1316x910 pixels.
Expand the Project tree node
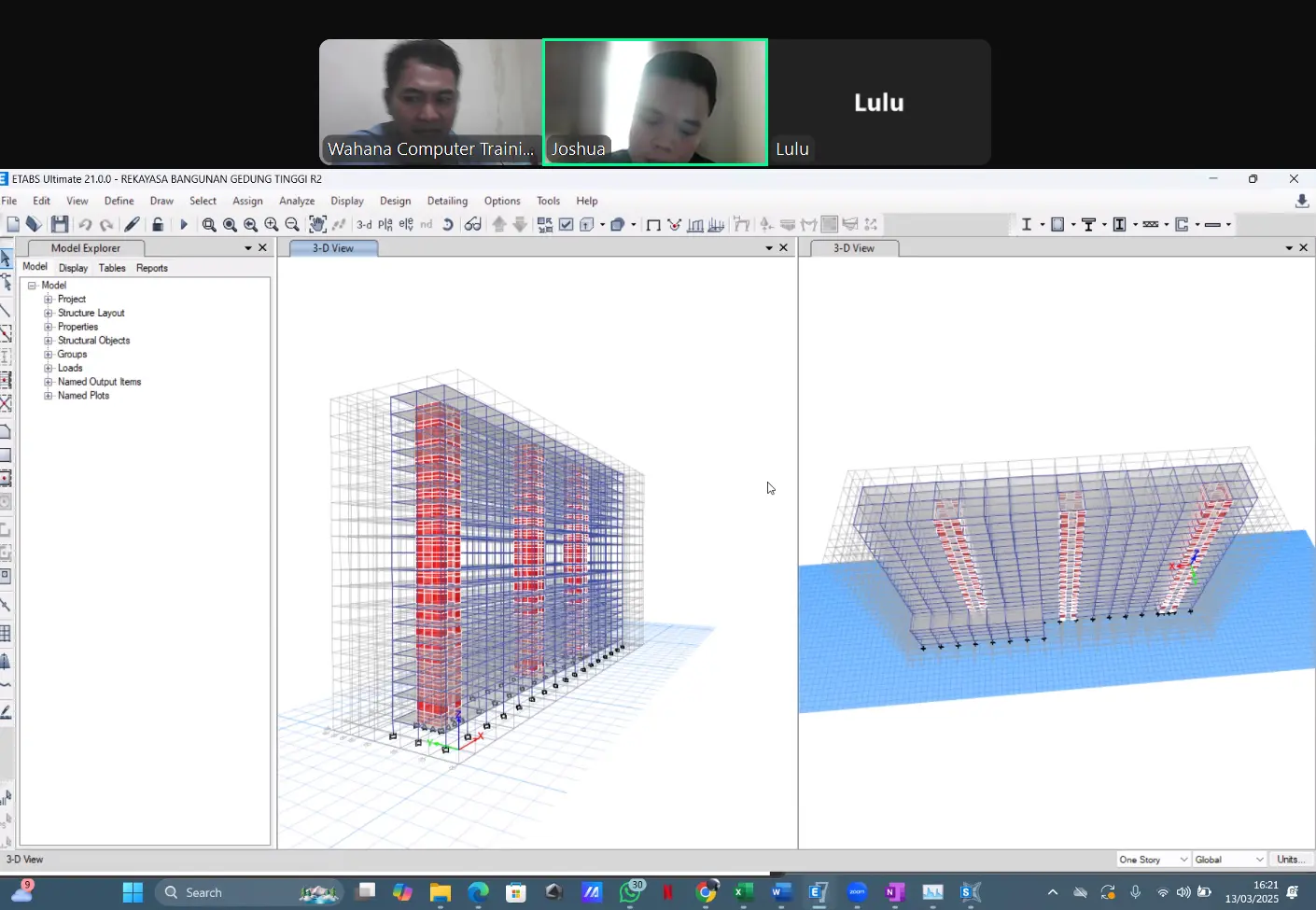[49, 300]
